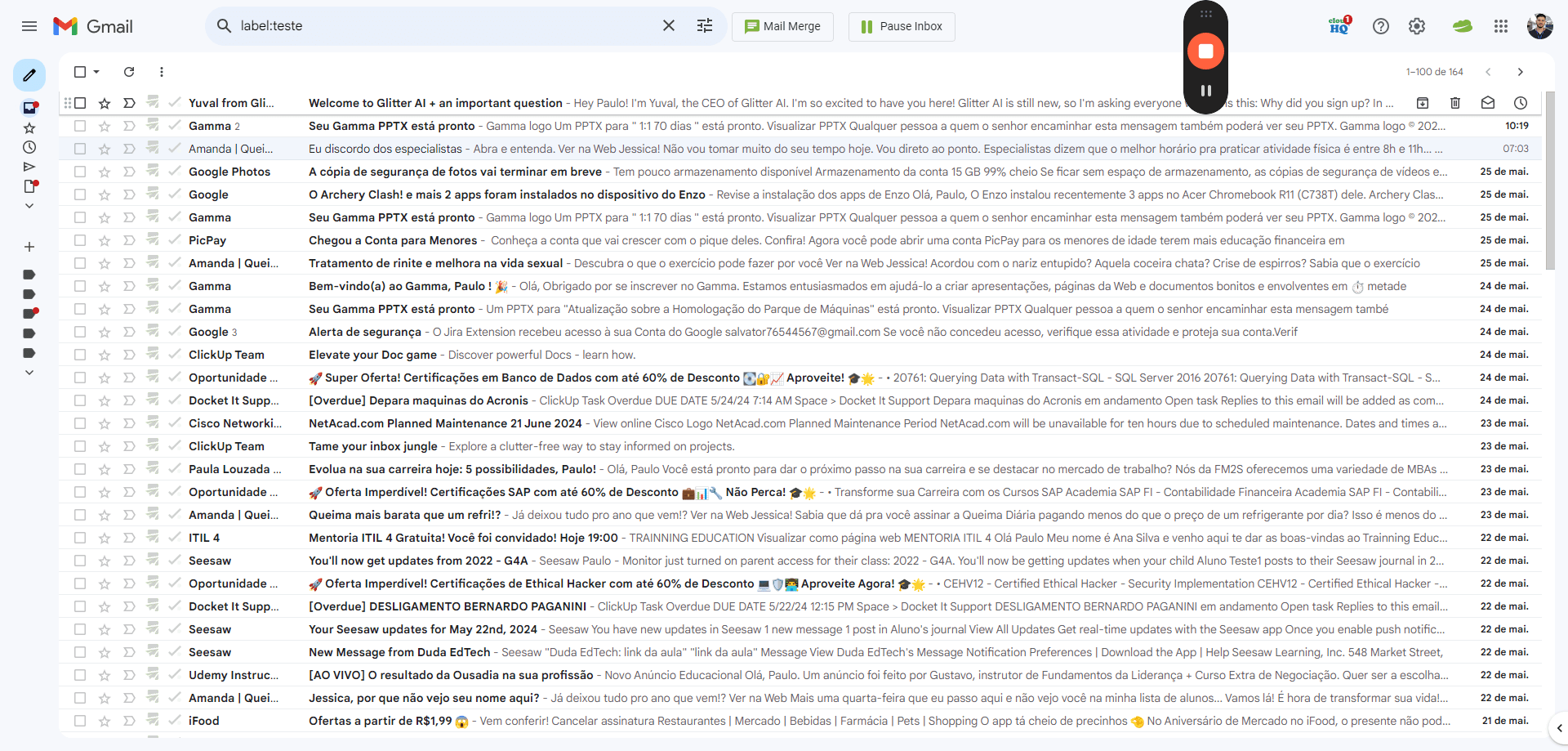Clear the search with the X icon
Screen dimensions: 1568x751
[x=669, y=26]
